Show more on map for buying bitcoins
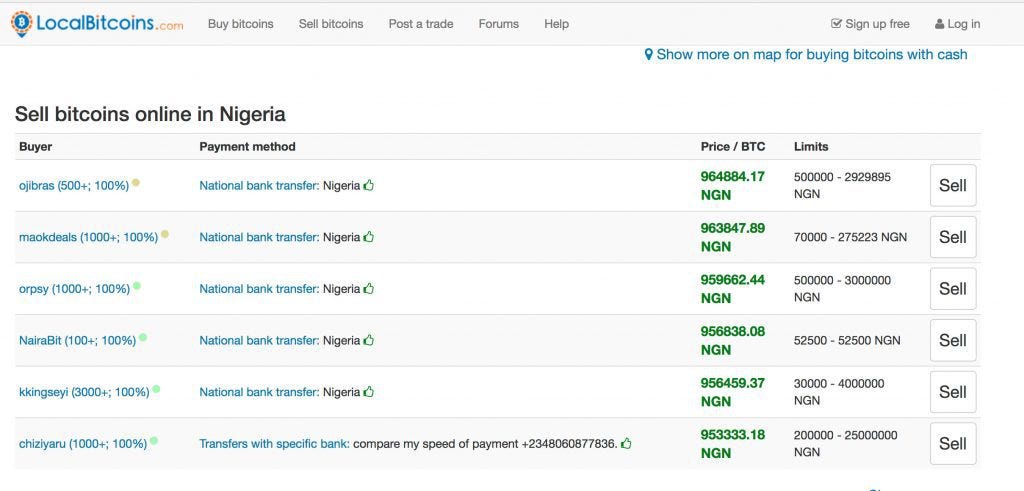 coord(812,55)
